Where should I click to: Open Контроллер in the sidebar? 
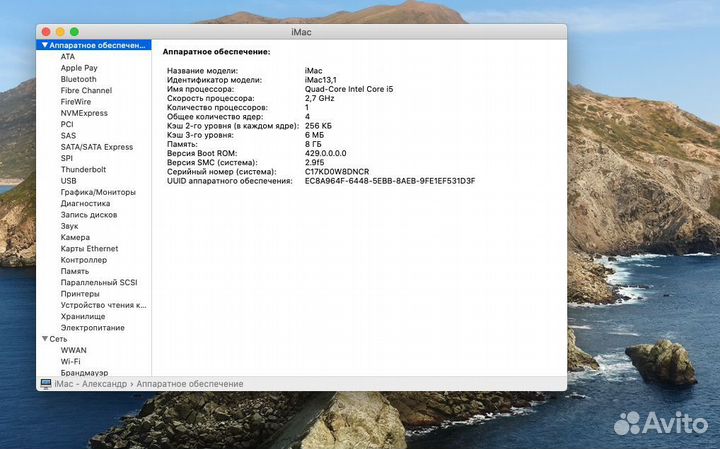tap(84, 260)
